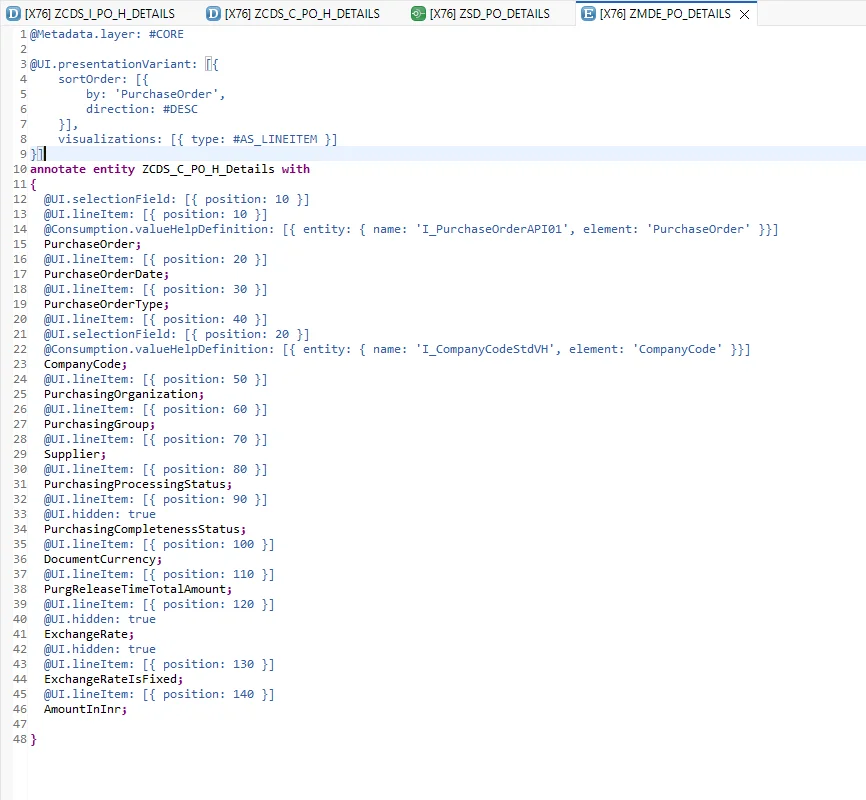Image resolution: width=866 pixels, height=800 pixels.
Task: Click the closing brace on line 48
Action: (x=33, y=739)
